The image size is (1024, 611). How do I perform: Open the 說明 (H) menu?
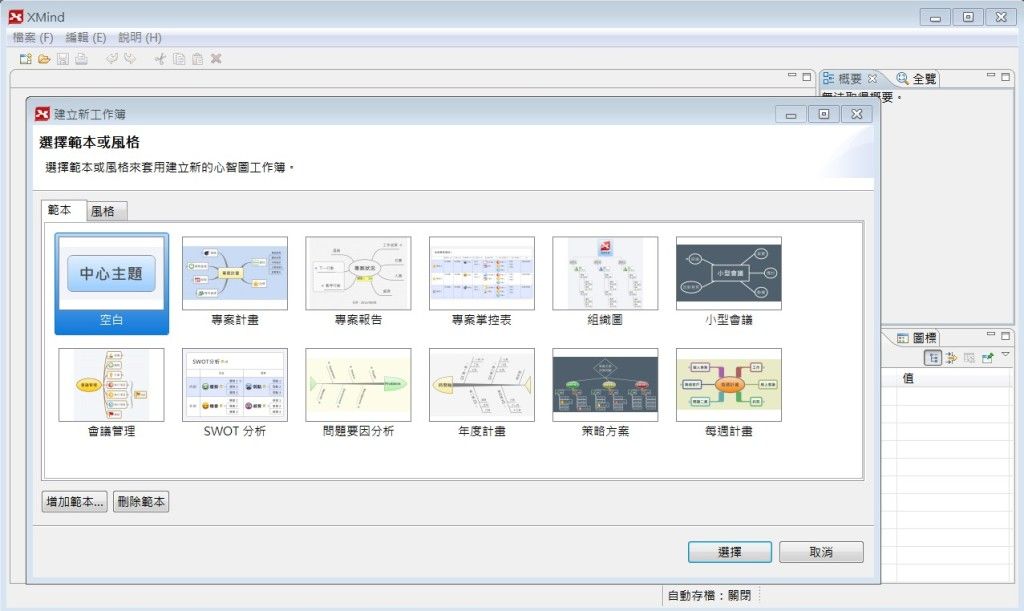140,37
